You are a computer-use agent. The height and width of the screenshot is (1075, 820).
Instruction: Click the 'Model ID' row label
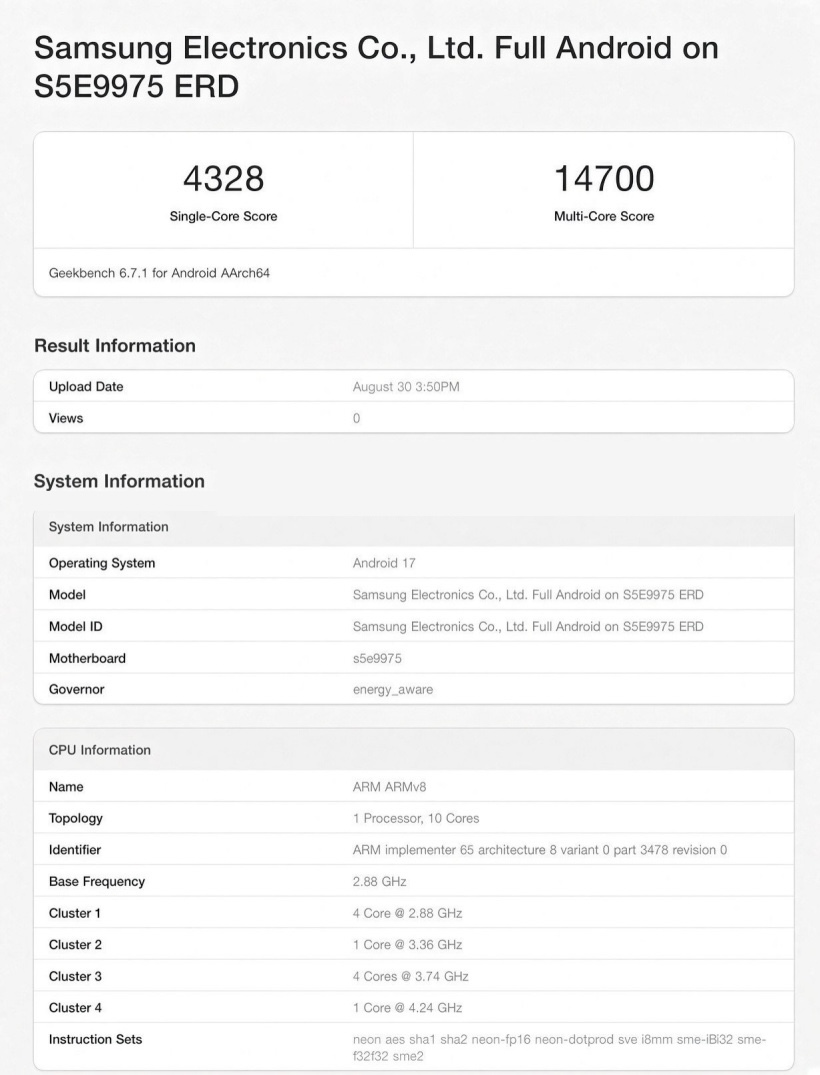[x=75, y=627]
